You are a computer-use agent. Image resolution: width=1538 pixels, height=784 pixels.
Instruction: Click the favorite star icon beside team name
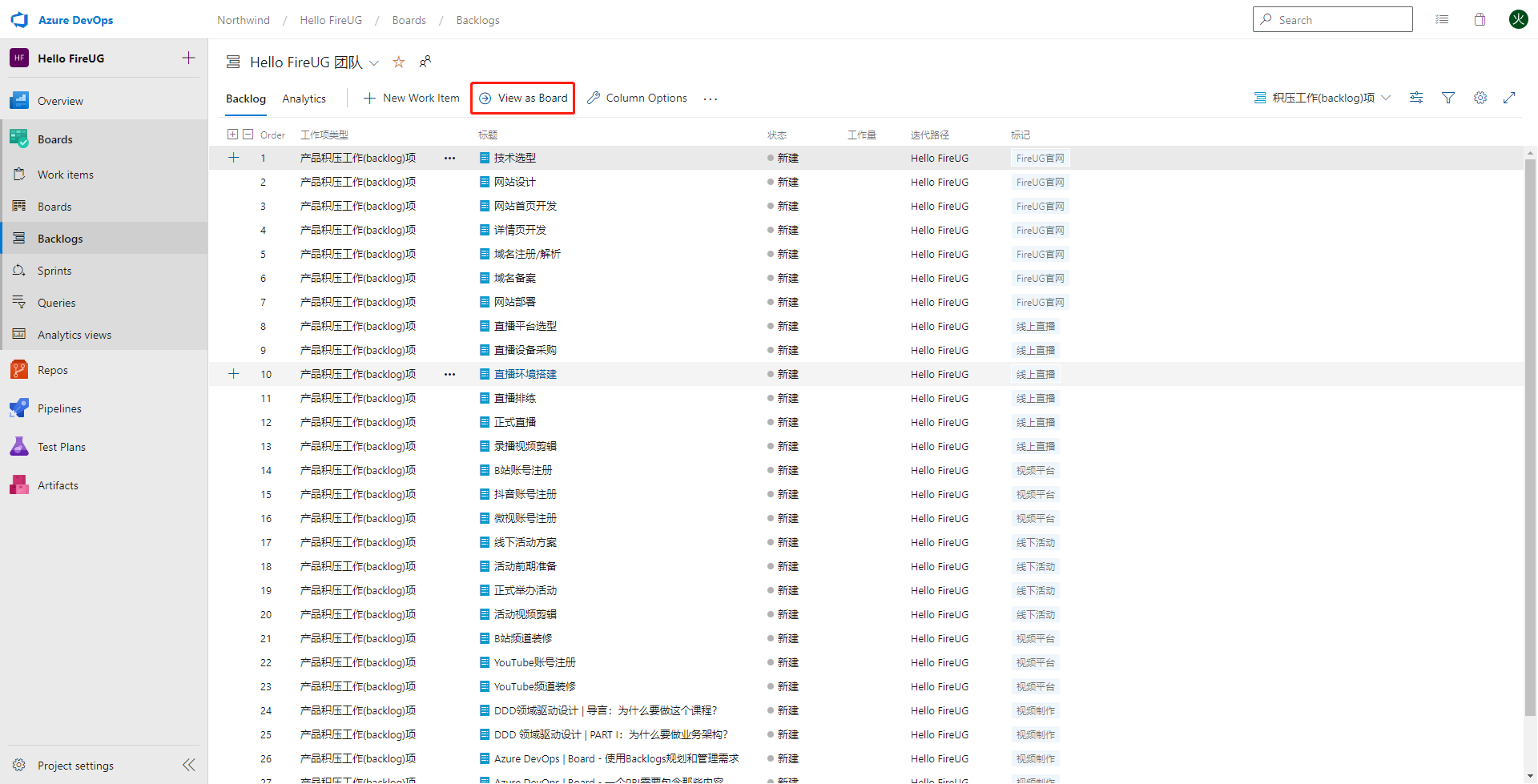pos(398,62)
